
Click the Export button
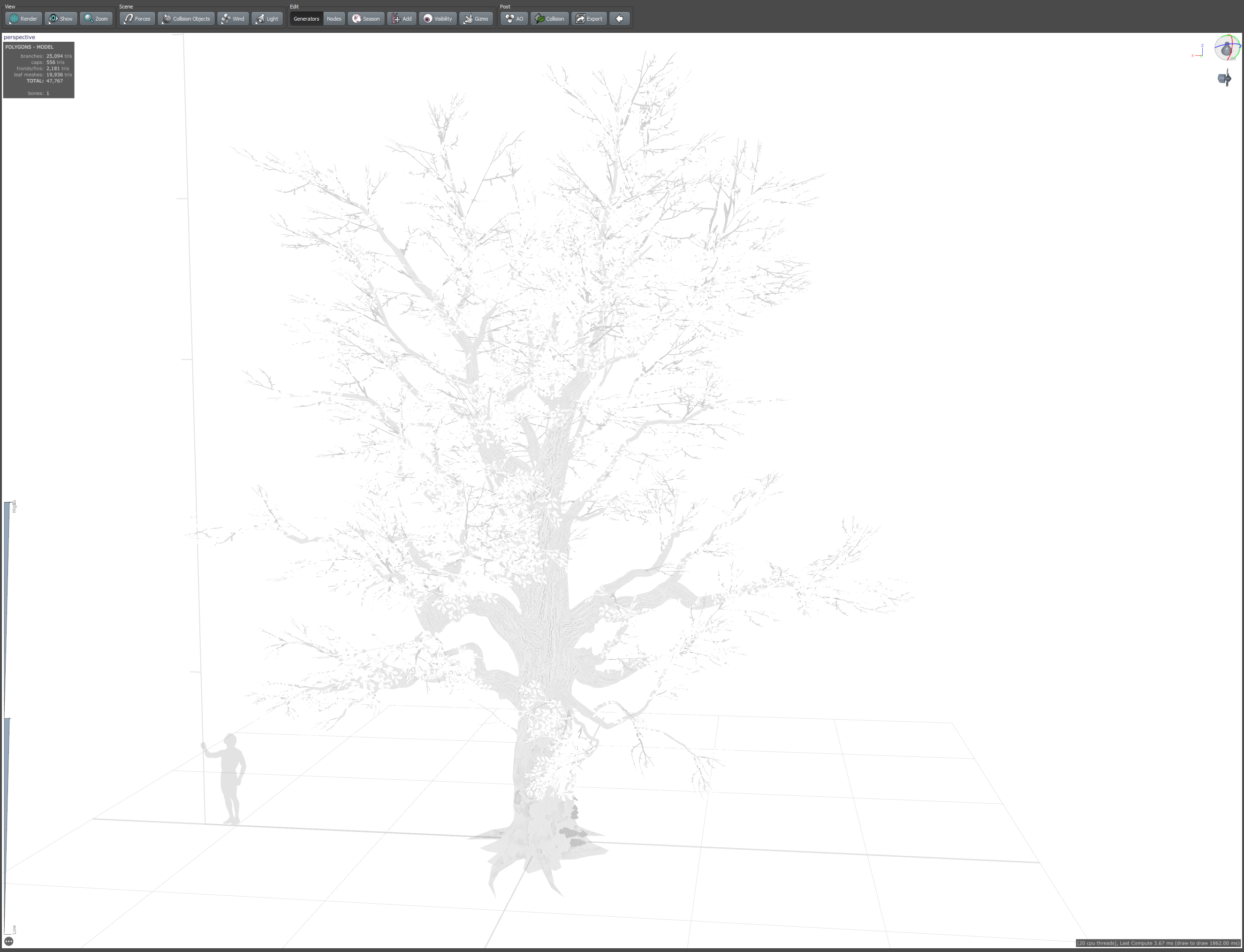click(589, 19)
